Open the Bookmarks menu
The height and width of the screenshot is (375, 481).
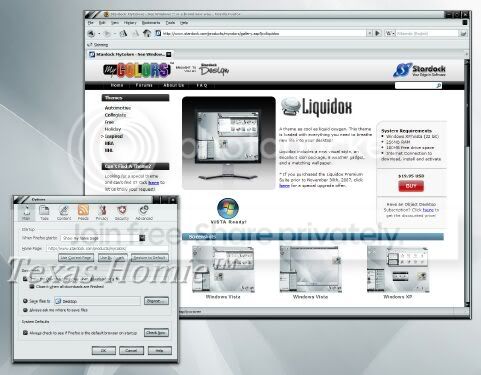[x=151, y=23]
